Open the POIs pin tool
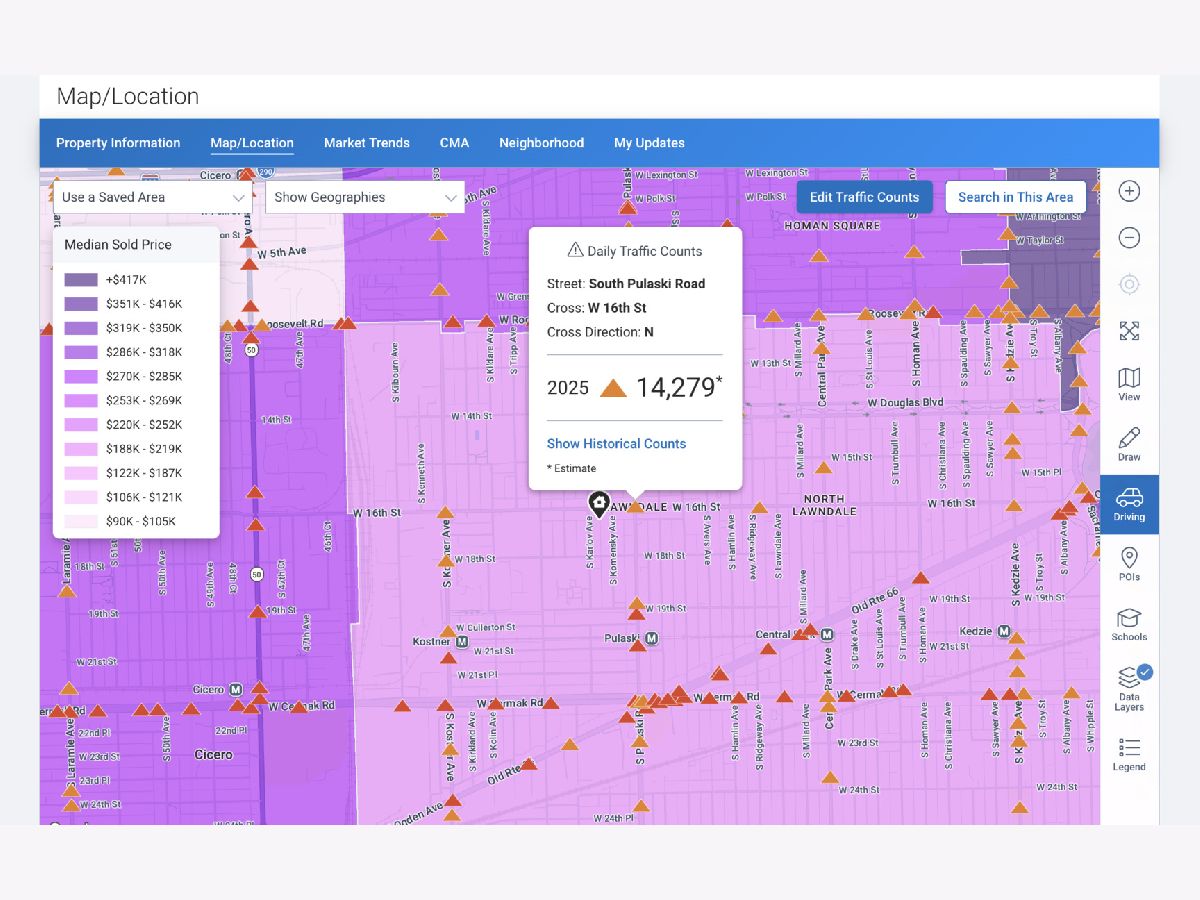Screen dimensions: 1200x900 click(1129, 564)
